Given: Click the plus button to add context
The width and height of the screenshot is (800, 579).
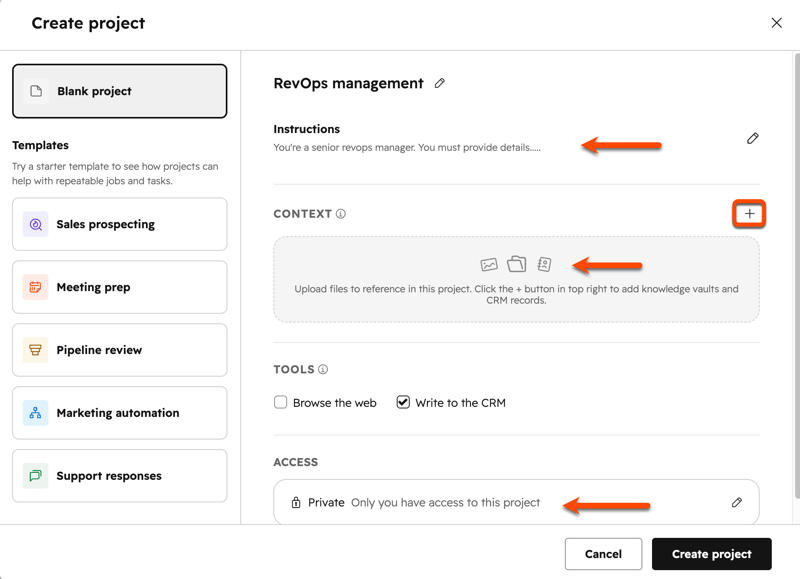Looking at the screenshot, I should point(749,214).
